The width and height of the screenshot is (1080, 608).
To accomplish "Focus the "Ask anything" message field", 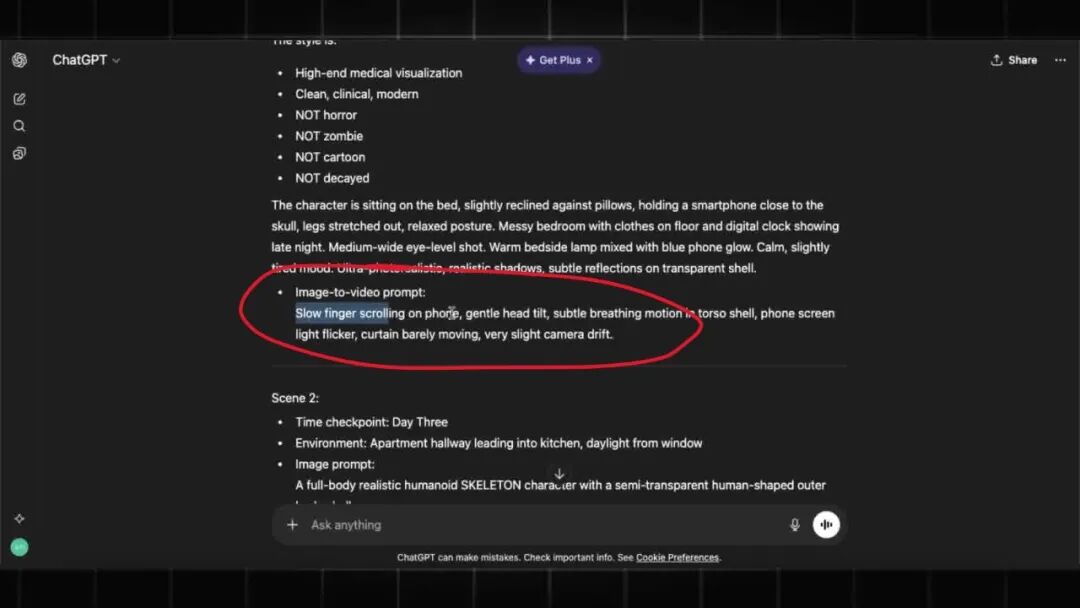I will 540,525.
